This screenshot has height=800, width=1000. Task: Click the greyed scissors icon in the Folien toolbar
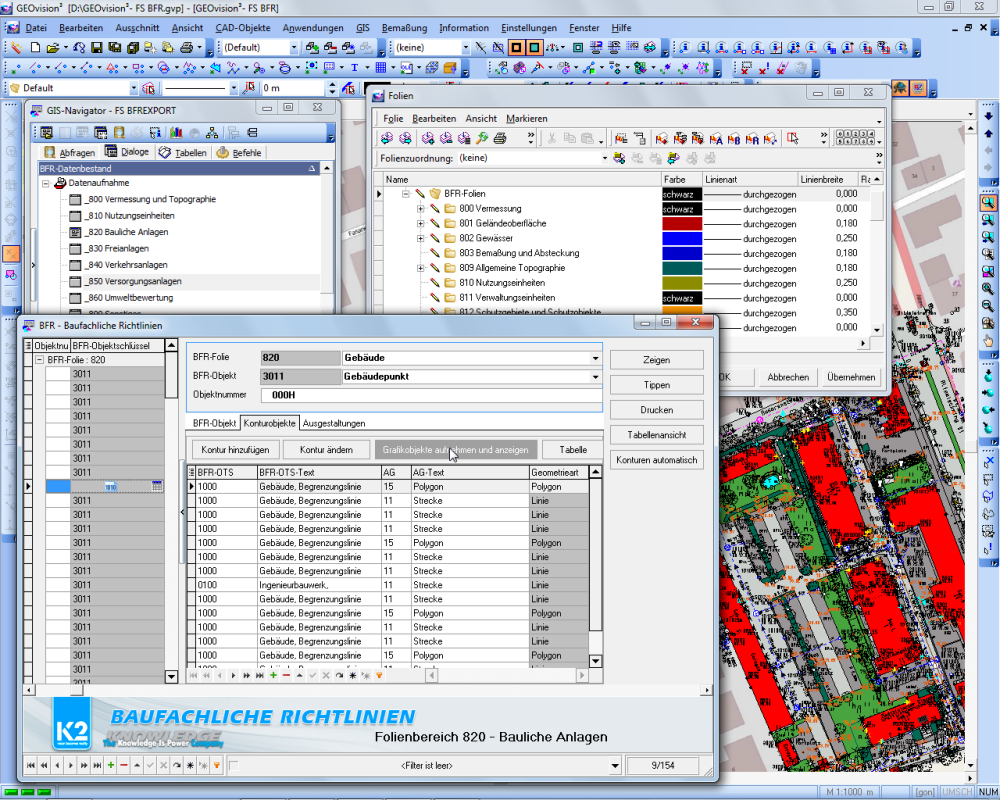click(x=552, y=138)
